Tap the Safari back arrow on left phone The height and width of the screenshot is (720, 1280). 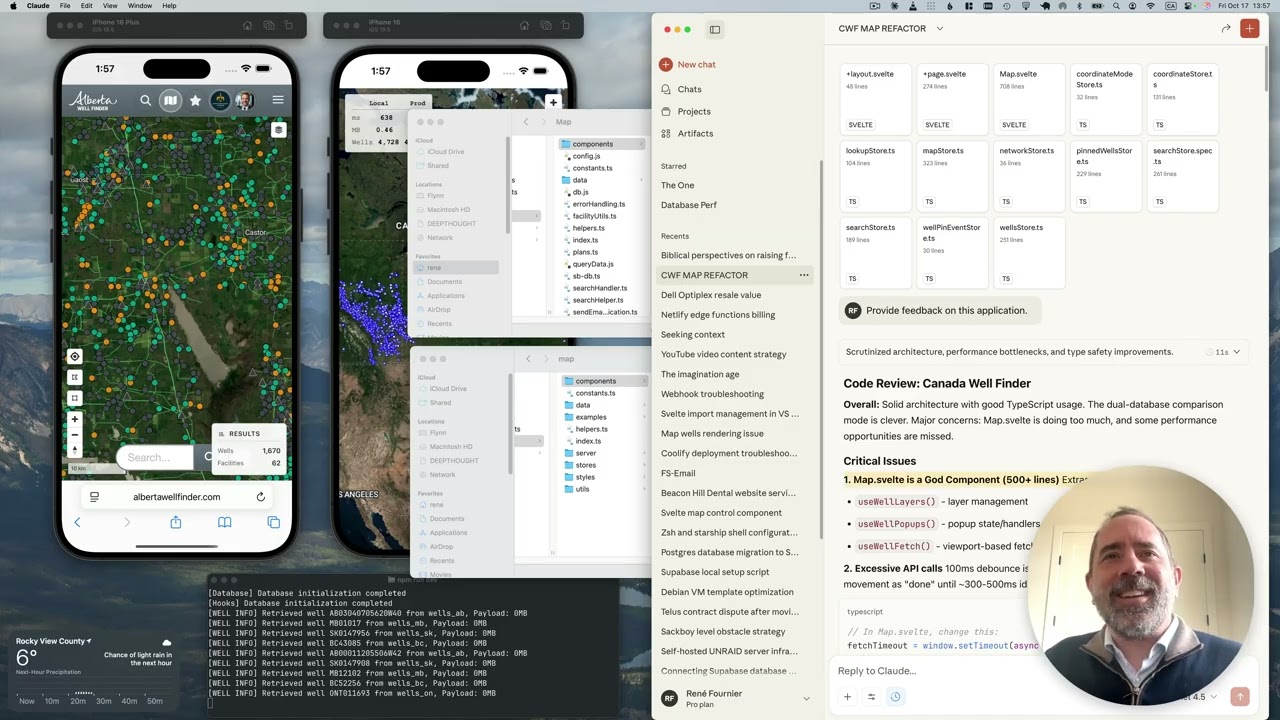(x=77, y=522)
